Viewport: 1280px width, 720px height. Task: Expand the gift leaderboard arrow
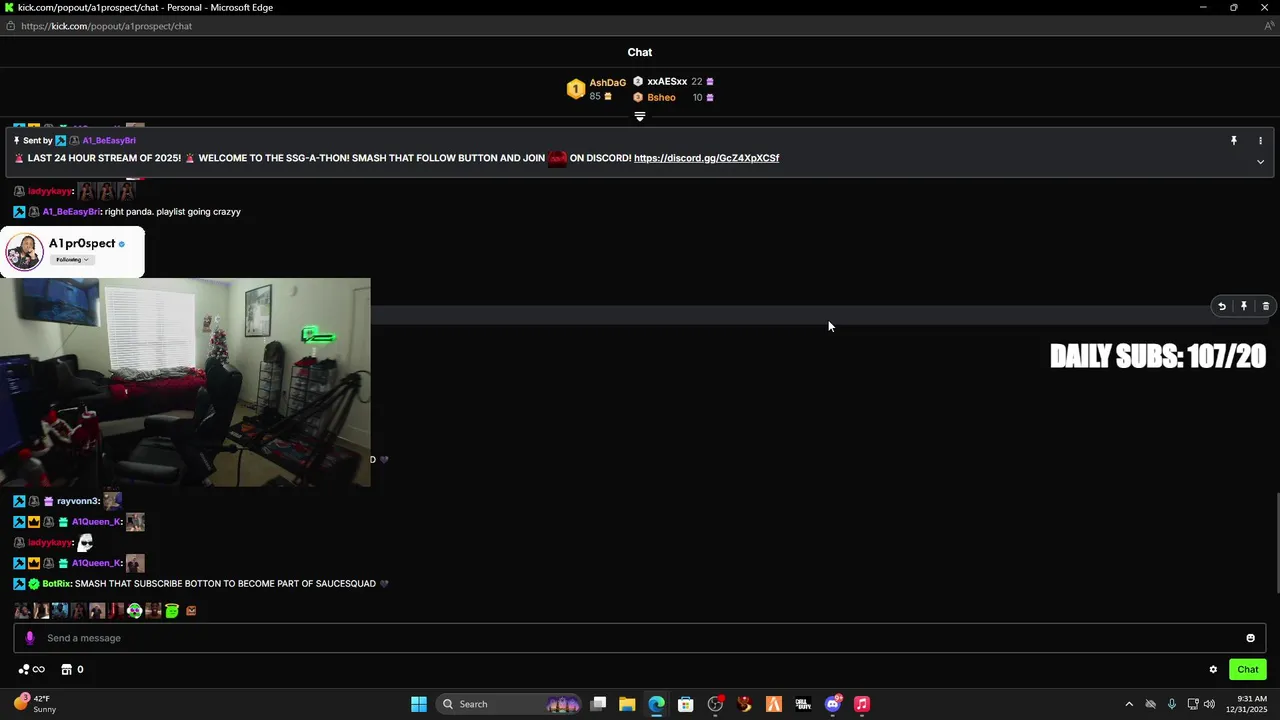coord(640,117)
